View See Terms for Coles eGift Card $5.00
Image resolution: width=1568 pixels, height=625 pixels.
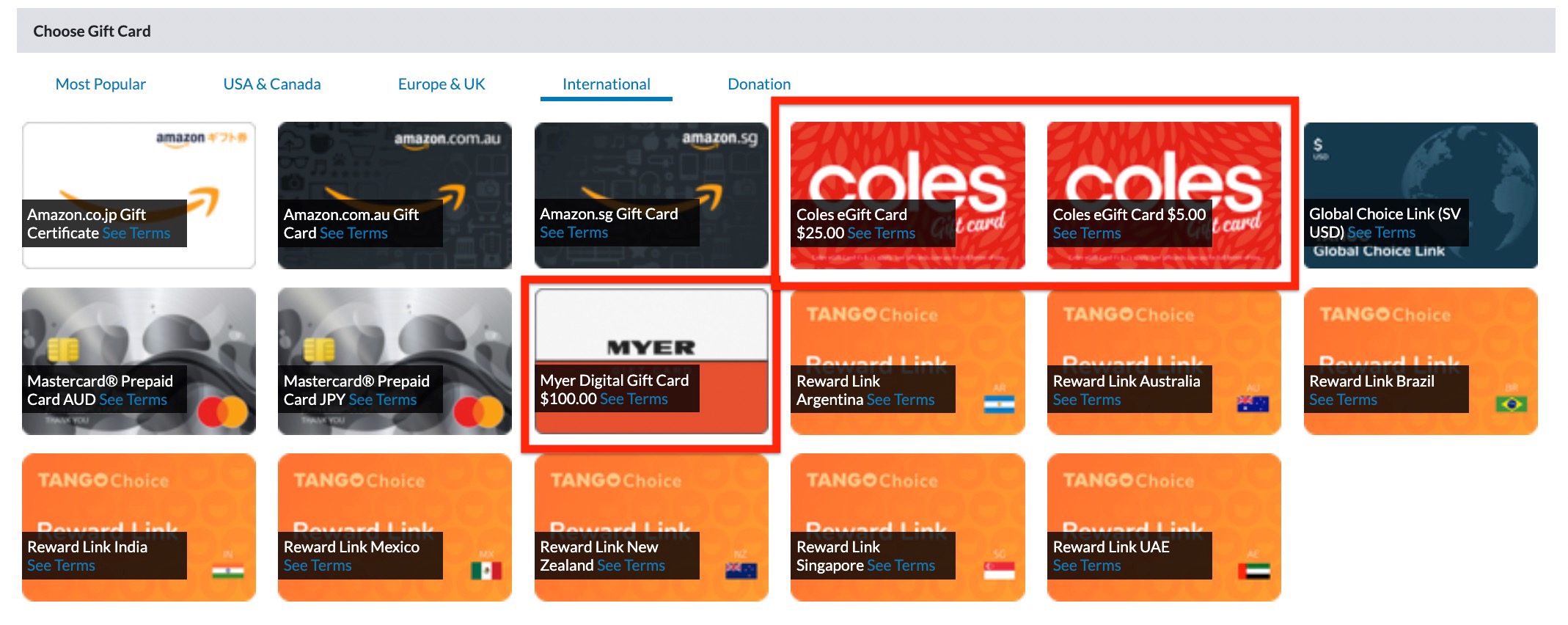click(1087, 233)
